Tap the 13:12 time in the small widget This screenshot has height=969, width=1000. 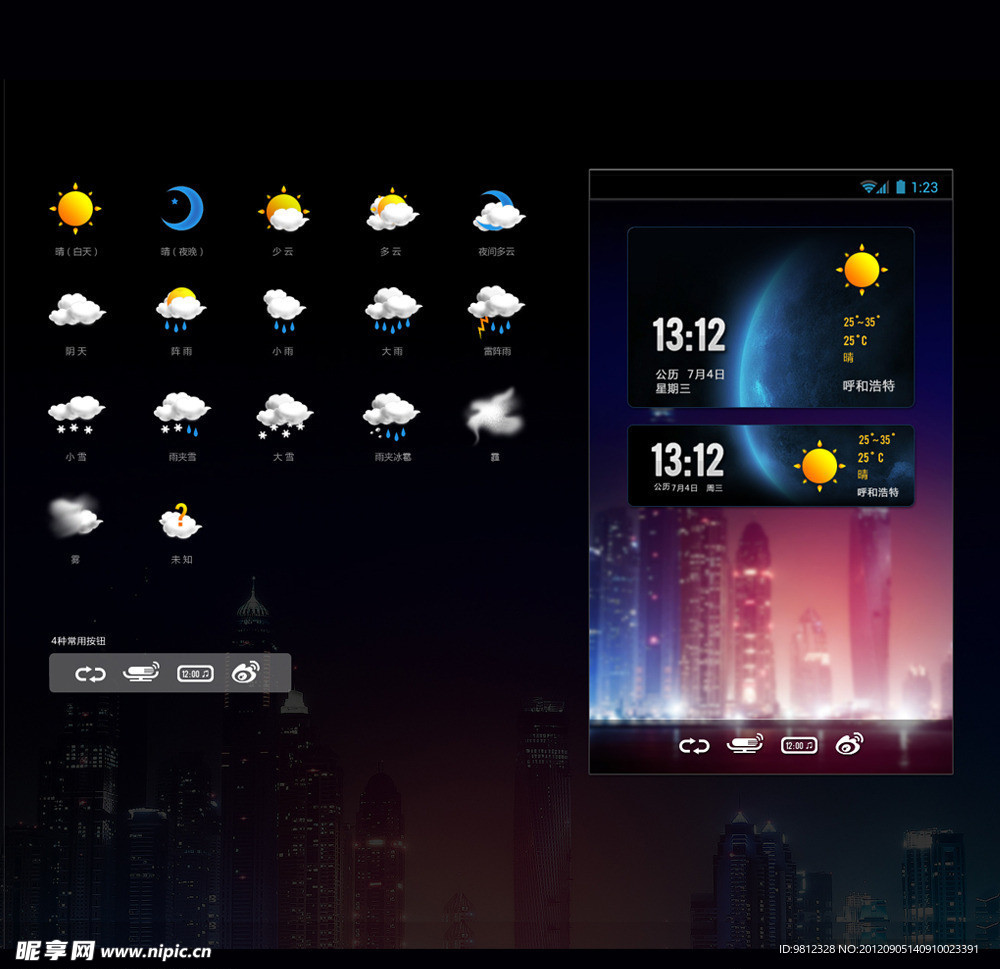click(688, 460)
